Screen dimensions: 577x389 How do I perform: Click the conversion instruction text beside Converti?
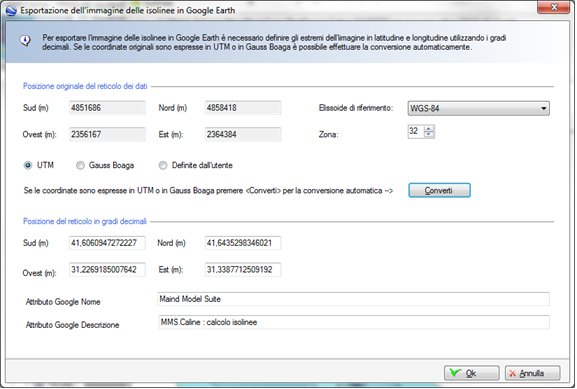click(208, 191)
